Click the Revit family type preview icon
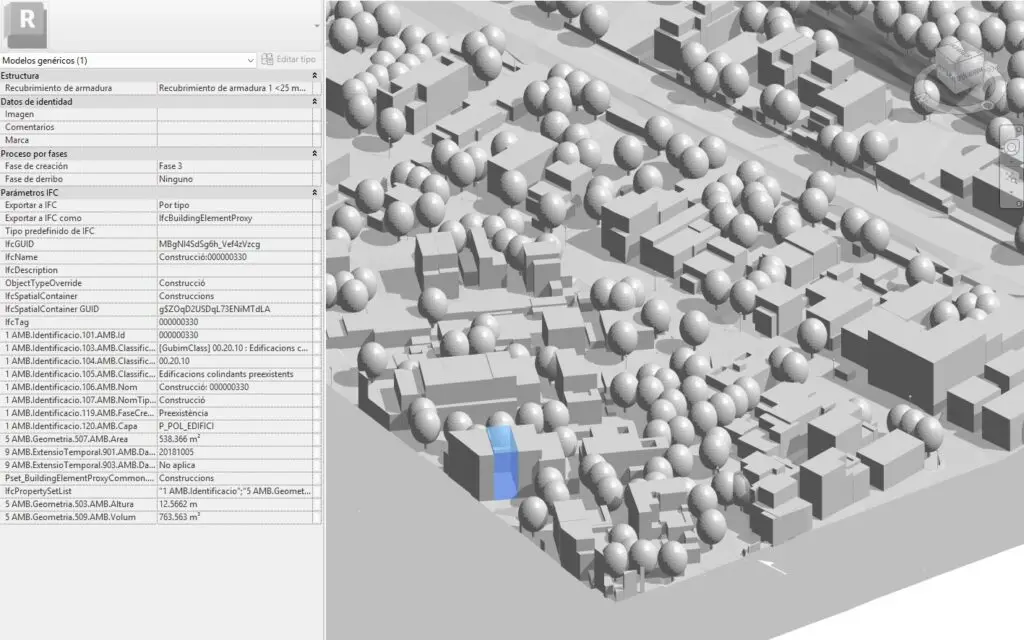1024x640 pixels. pos(27,22)
